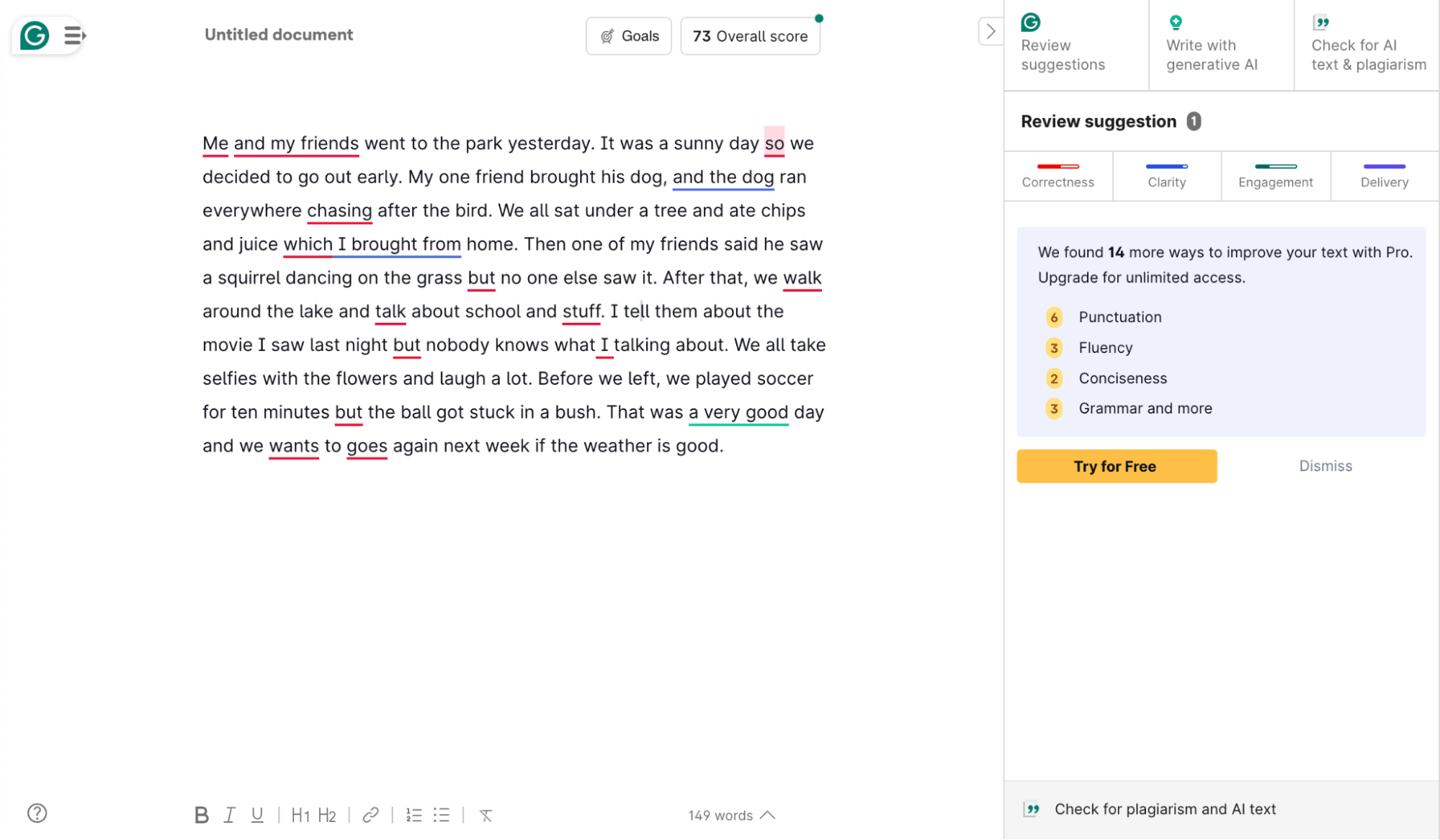The image size is (1440, 840).
Task: Open Check for plagiarism and AI text
Action: coord(1222,810)
